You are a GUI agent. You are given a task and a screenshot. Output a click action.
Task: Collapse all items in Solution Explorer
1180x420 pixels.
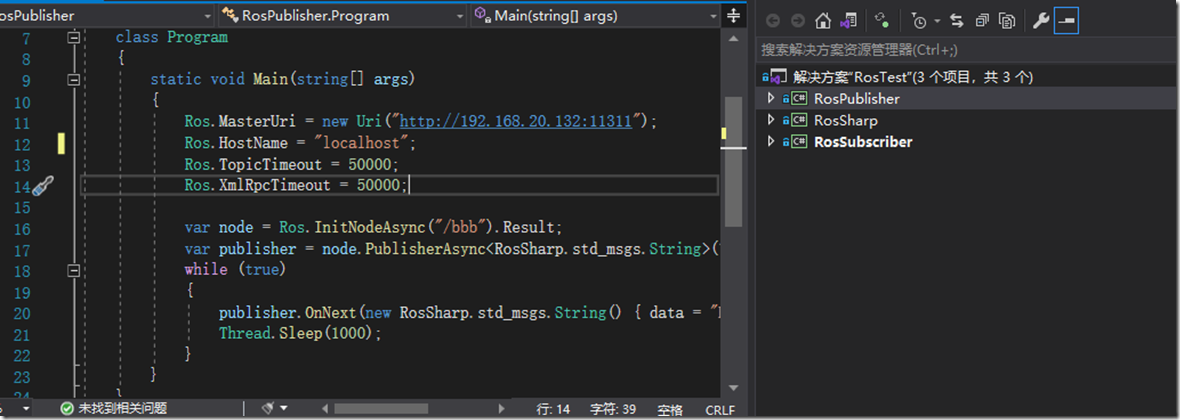coord(982,21)
